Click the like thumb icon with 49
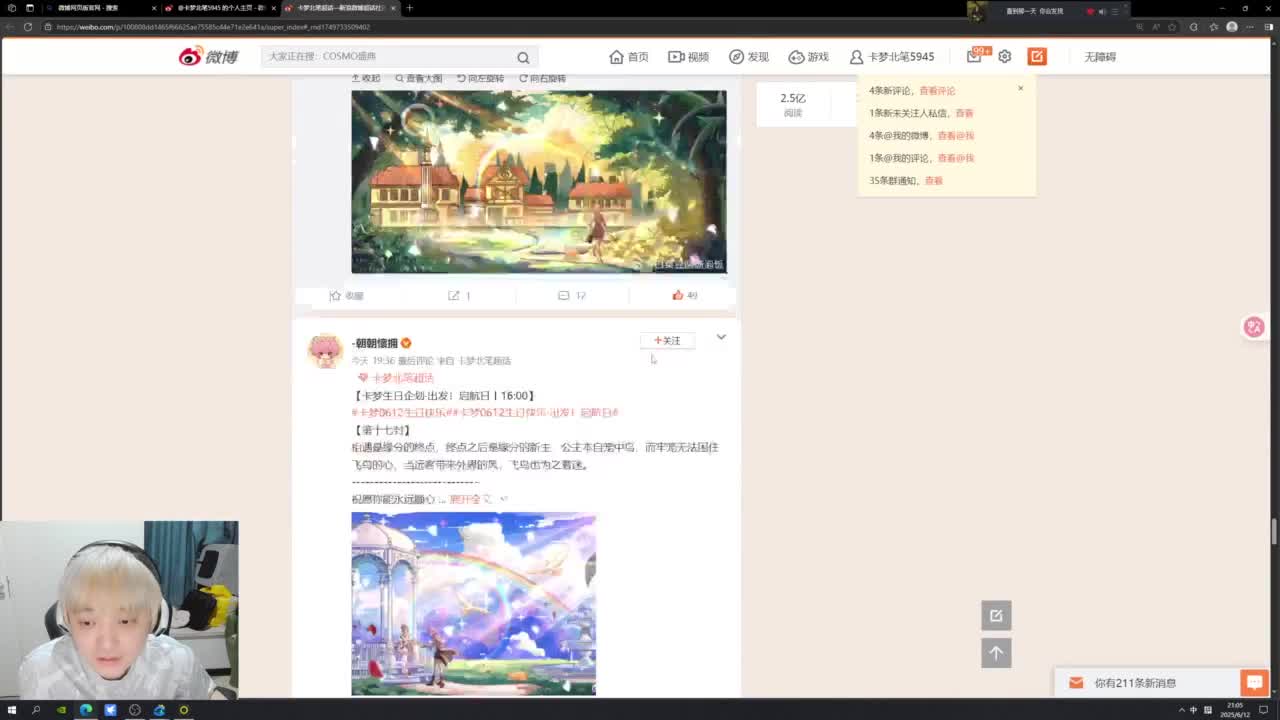This screenshot has height=720, width=1280. pyautogui.click(x=678, y=296)
